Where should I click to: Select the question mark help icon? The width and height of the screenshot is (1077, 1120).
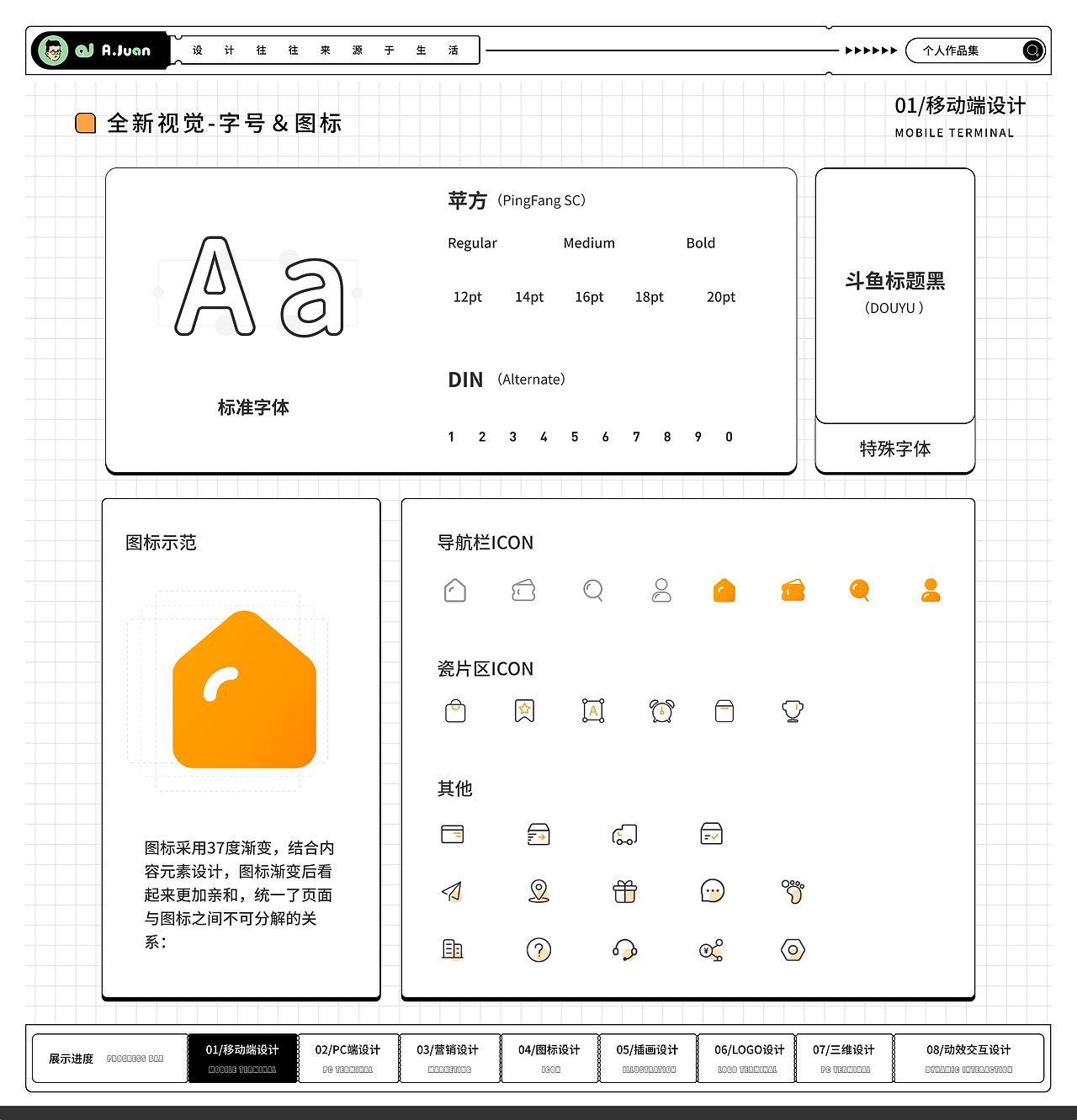[x=538, y=949]
